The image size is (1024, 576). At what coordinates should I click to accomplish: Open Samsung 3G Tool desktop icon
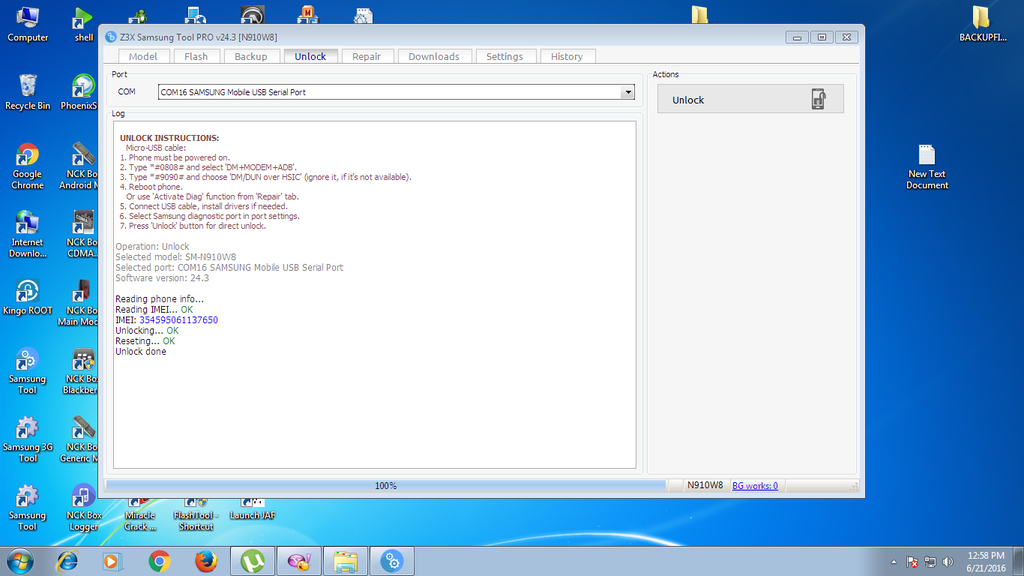[27, 433]
